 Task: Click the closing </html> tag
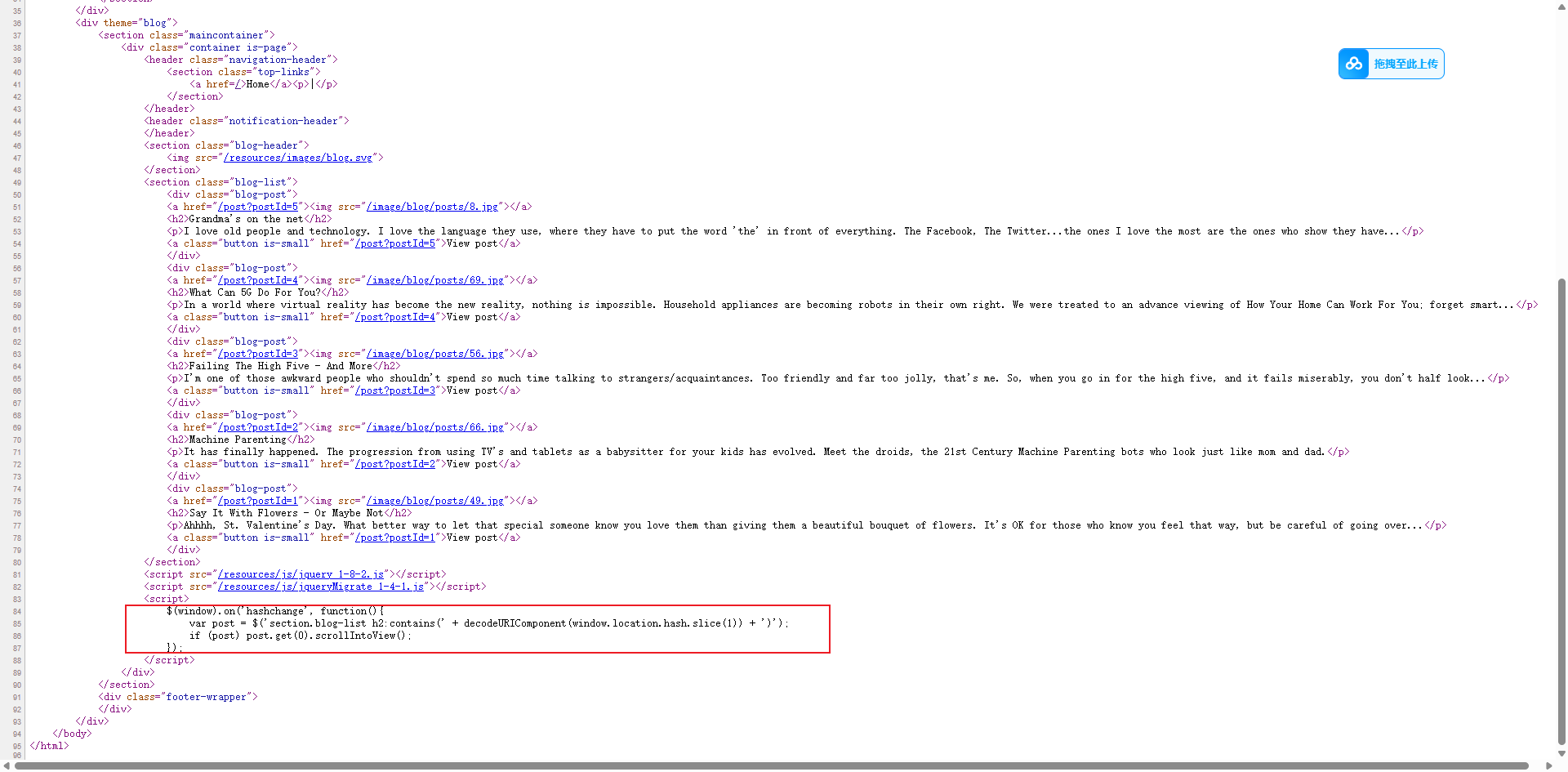pyautogui.click(x=50, y=746)
